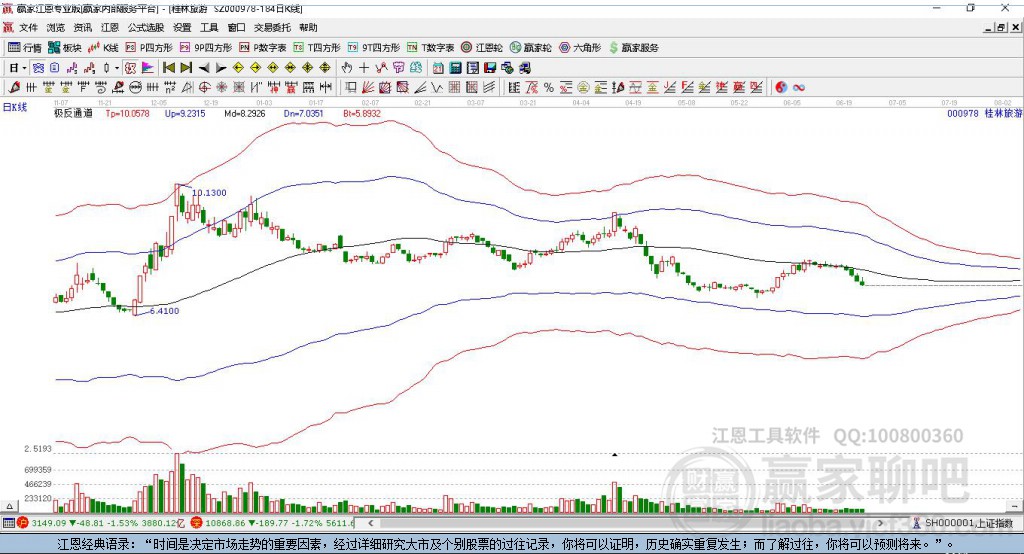Open the 工具 menu
Image resolution: width=1024 pixels, height=554 pixels.
tap(209, 27)
